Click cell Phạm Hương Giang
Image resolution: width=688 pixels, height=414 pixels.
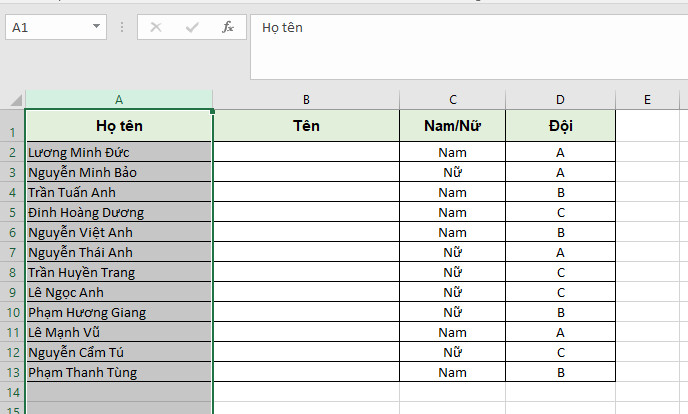pyautogui.click(x=119, y=312)
